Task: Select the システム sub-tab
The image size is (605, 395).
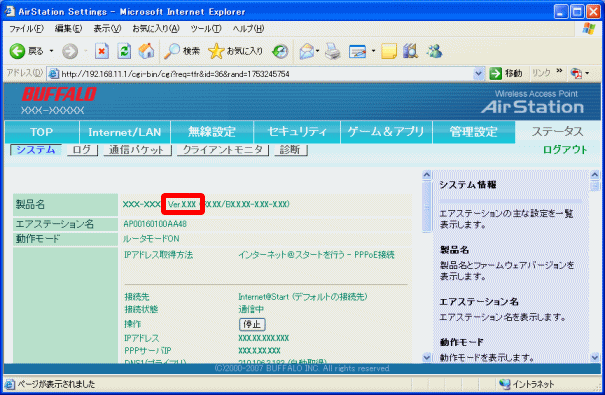Action: click(35, 150)
